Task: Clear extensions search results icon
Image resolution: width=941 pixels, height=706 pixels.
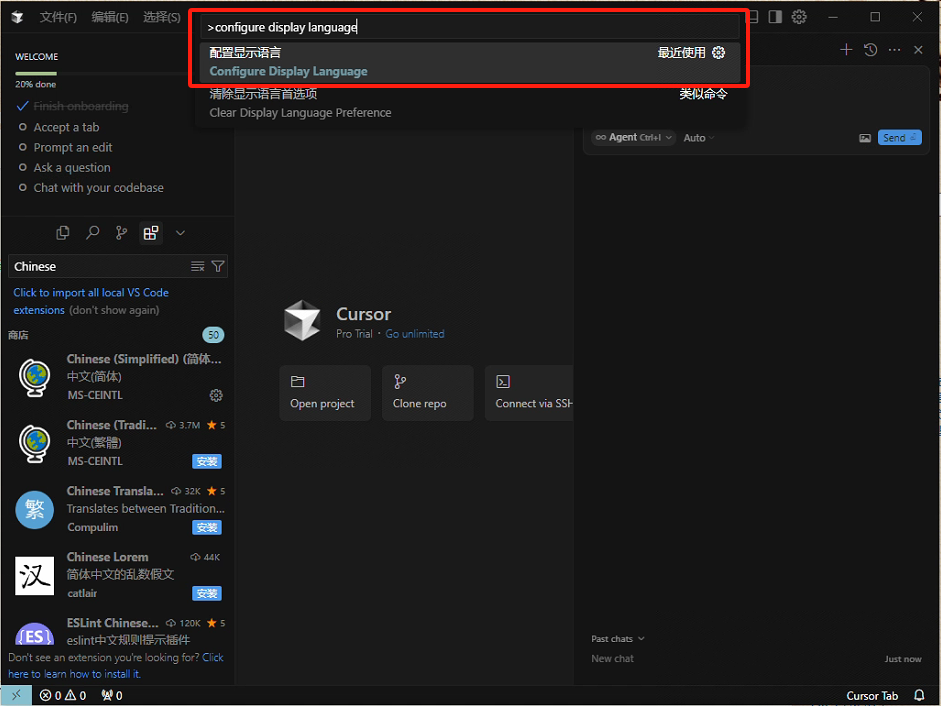Action: click(197, 266)
